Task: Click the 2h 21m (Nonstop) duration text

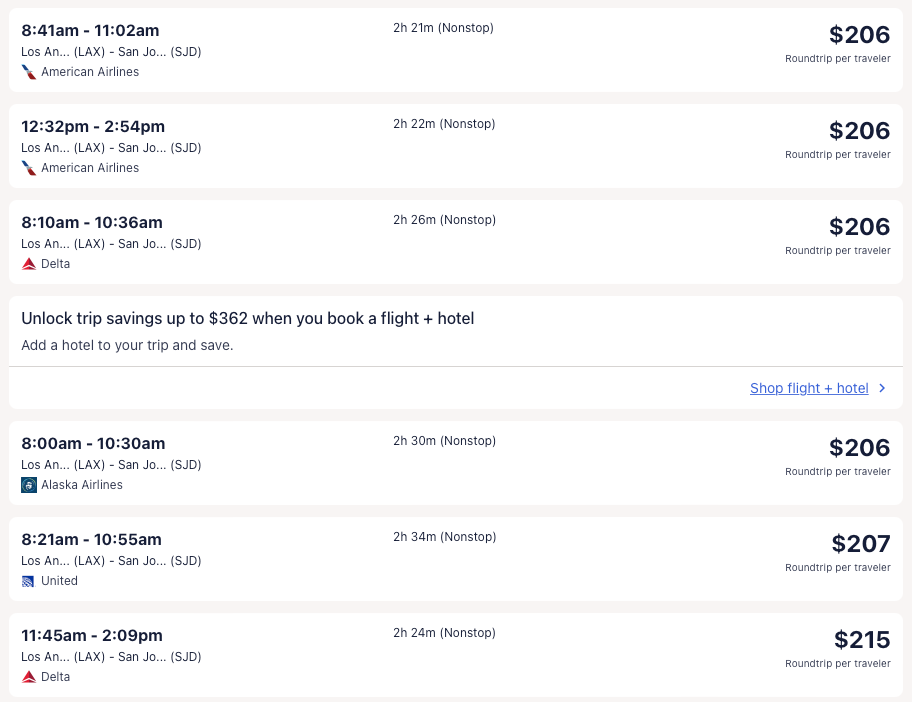Action: pyautogui.click(x=443, y=28)
